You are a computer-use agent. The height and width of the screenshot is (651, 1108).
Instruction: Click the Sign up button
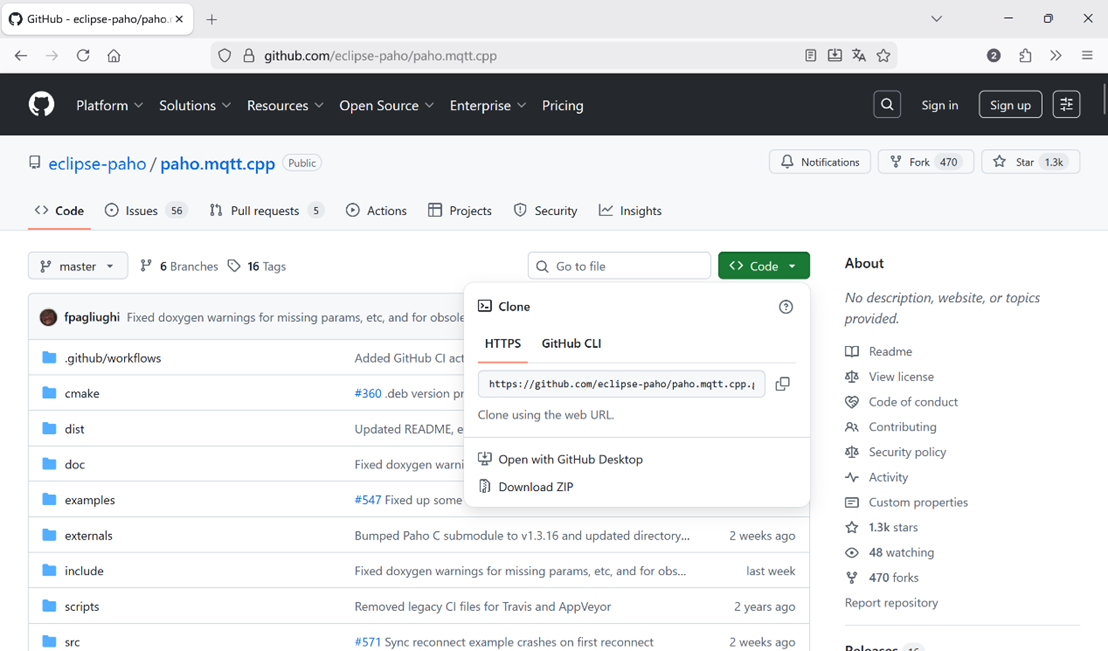click(x=1010, y=105)
